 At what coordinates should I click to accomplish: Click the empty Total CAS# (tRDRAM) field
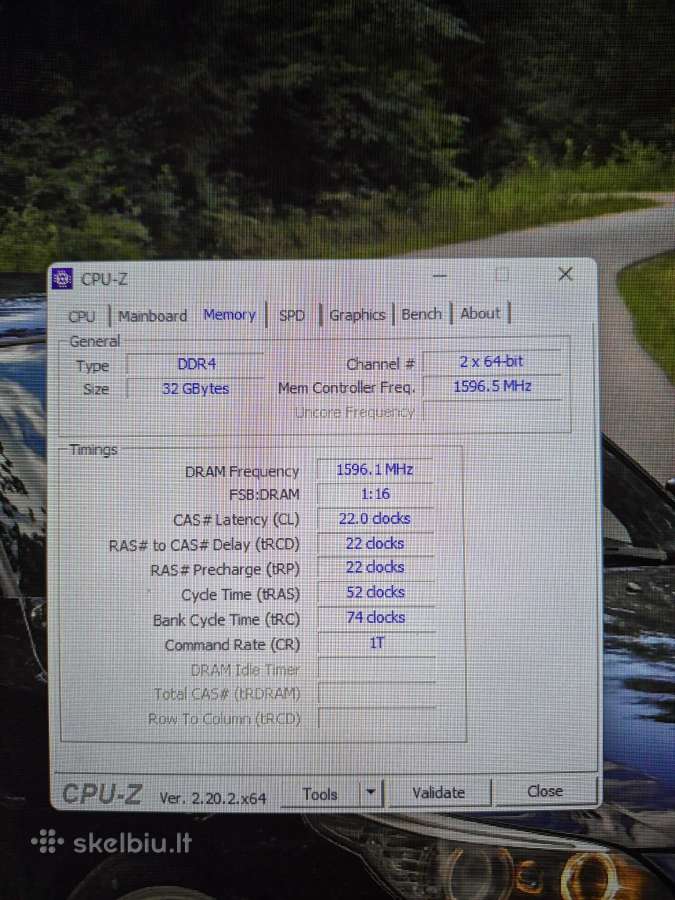pyautogui.click(x=377, y=693)
